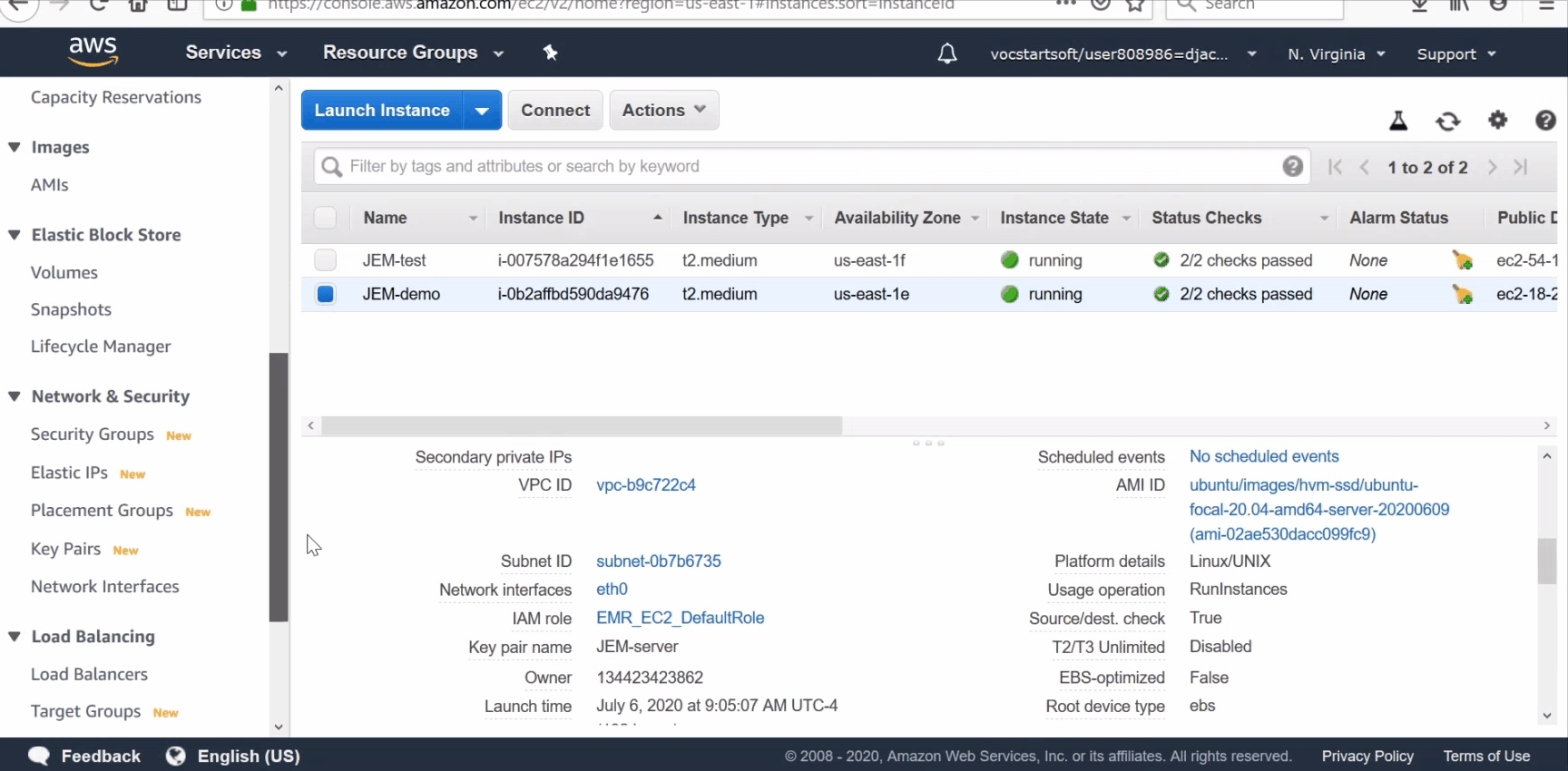This screenshot has height=771, width=1568.
Task: Open the Actions dropdown
Action: pyautogui.click(x=663, y=110)
